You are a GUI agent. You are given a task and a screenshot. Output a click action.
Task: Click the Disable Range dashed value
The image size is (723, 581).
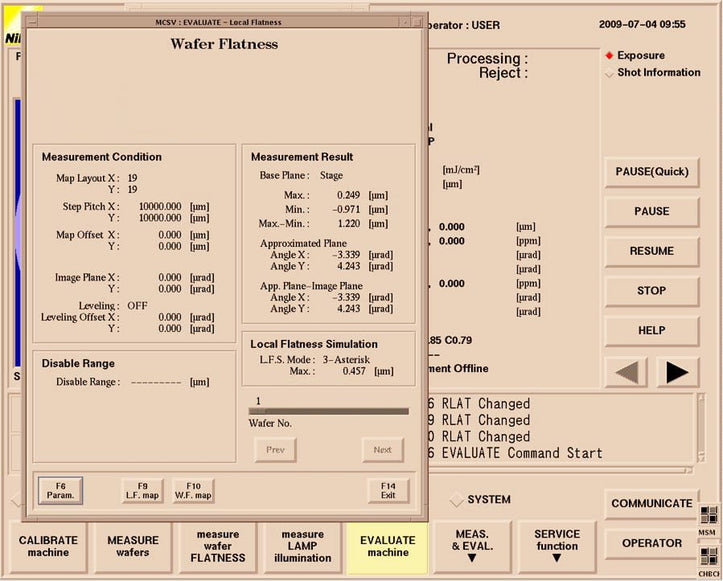156,383
